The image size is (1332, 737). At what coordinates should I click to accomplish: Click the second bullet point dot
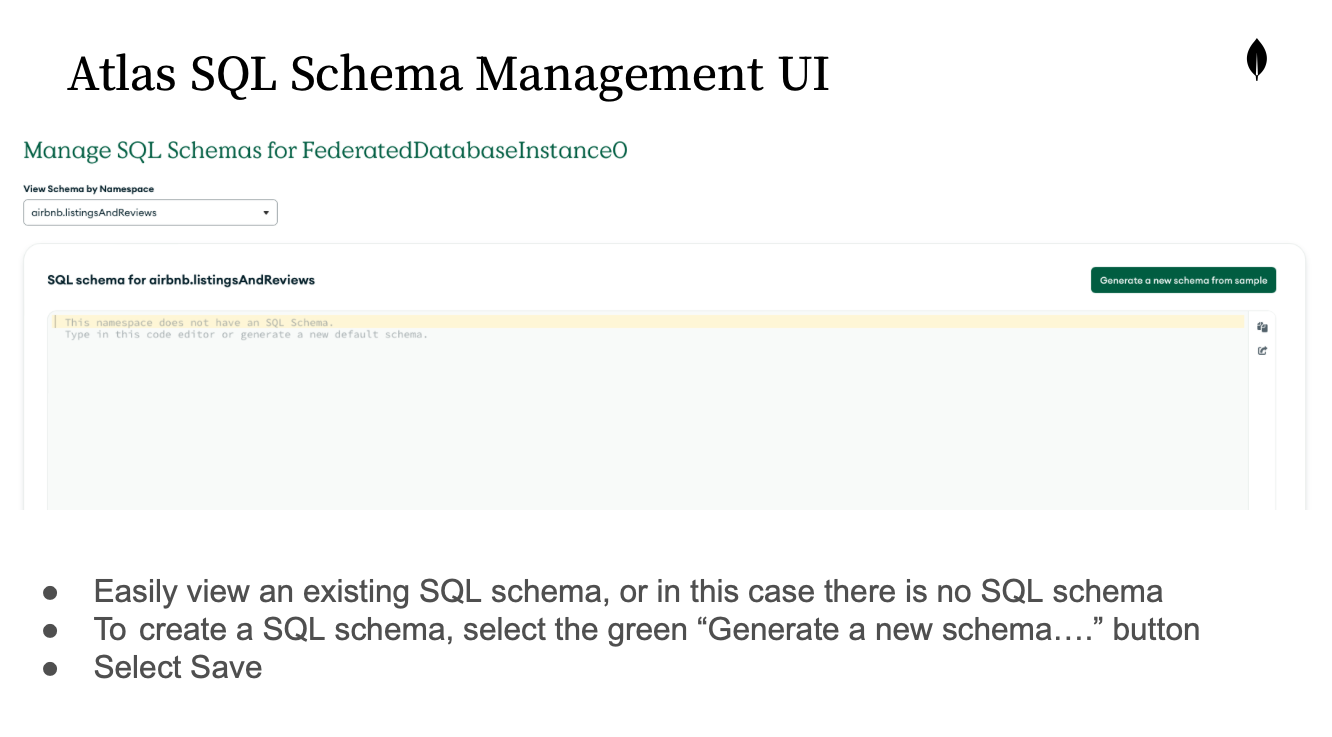pyautogui.click(x=51, y=630)
